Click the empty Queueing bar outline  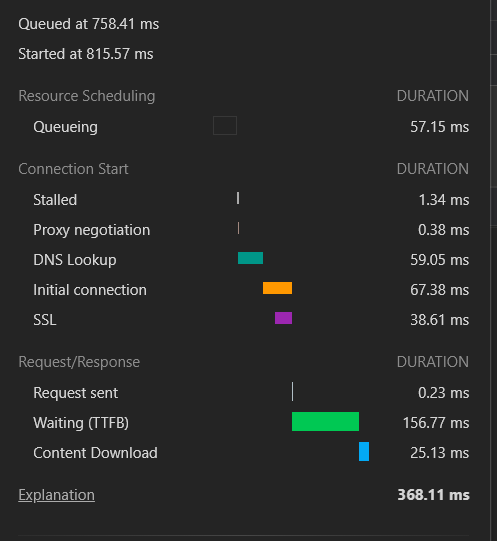pyautogui.click(x=225, y=126)
